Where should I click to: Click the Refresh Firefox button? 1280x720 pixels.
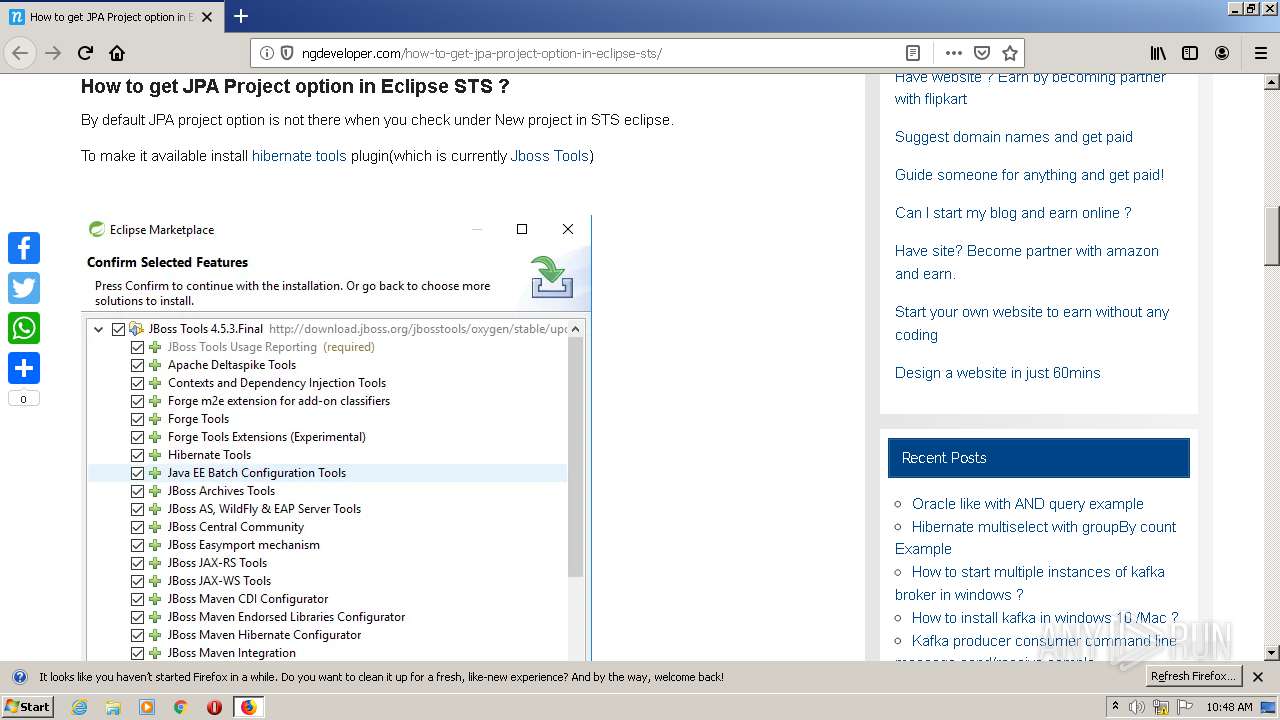(1194, 677)
